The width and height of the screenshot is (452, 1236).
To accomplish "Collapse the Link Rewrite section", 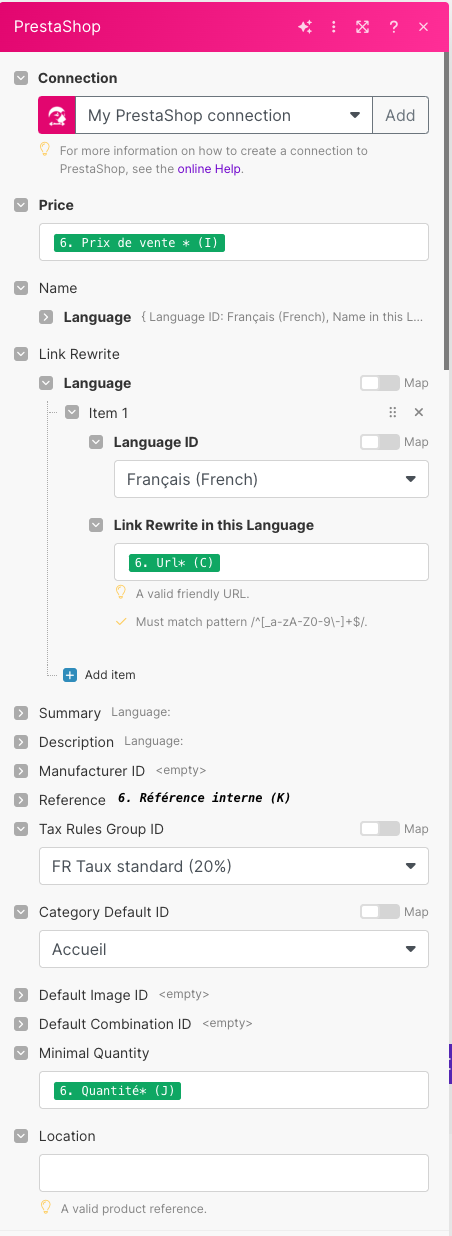I will pos(21,354).
